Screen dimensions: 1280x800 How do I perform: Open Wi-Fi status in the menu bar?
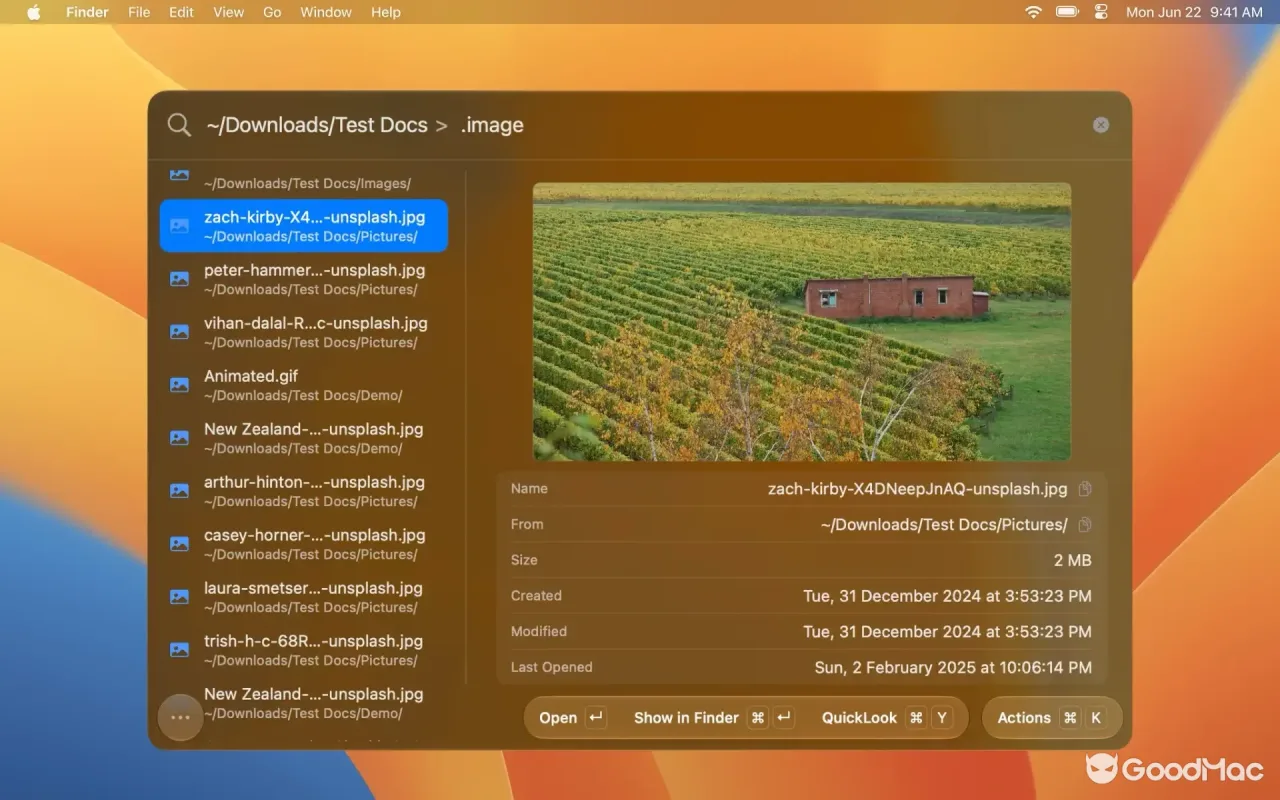click(1033, 12)
